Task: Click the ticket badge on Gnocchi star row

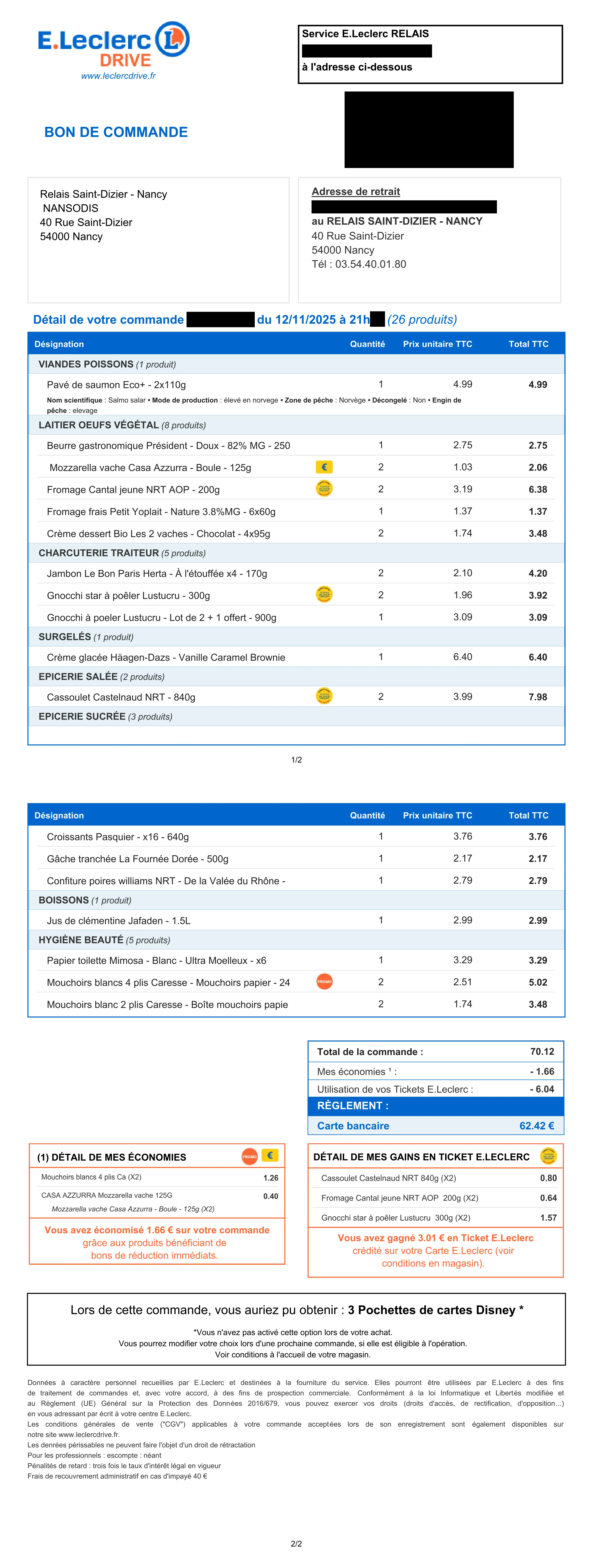Action: [324, 594]
